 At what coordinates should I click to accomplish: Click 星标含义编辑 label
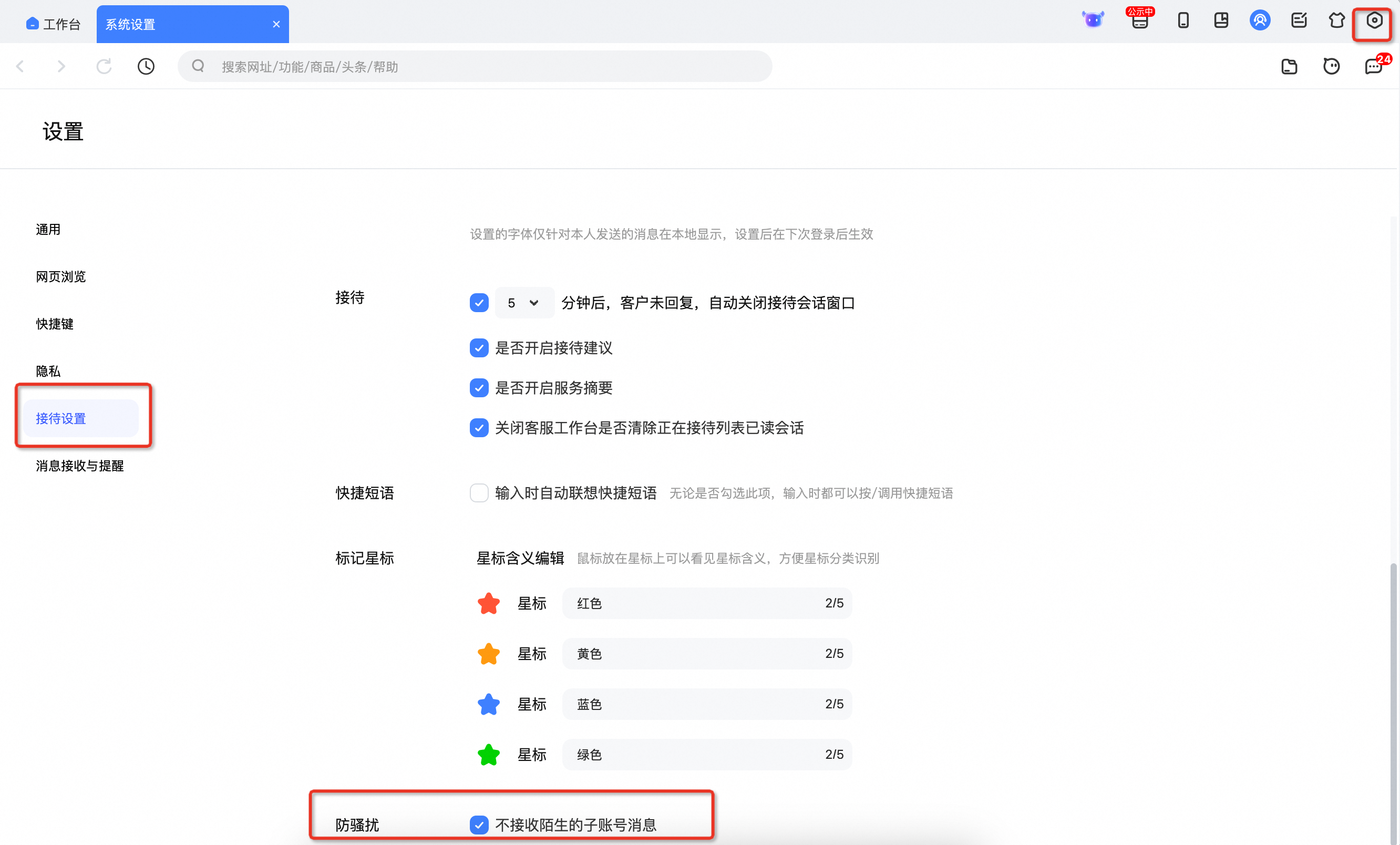coord(520,559)
